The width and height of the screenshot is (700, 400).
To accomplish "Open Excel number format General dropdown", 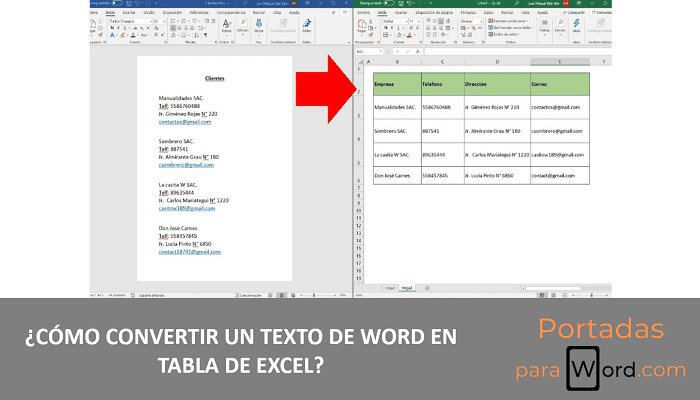I will coord(471,21).
